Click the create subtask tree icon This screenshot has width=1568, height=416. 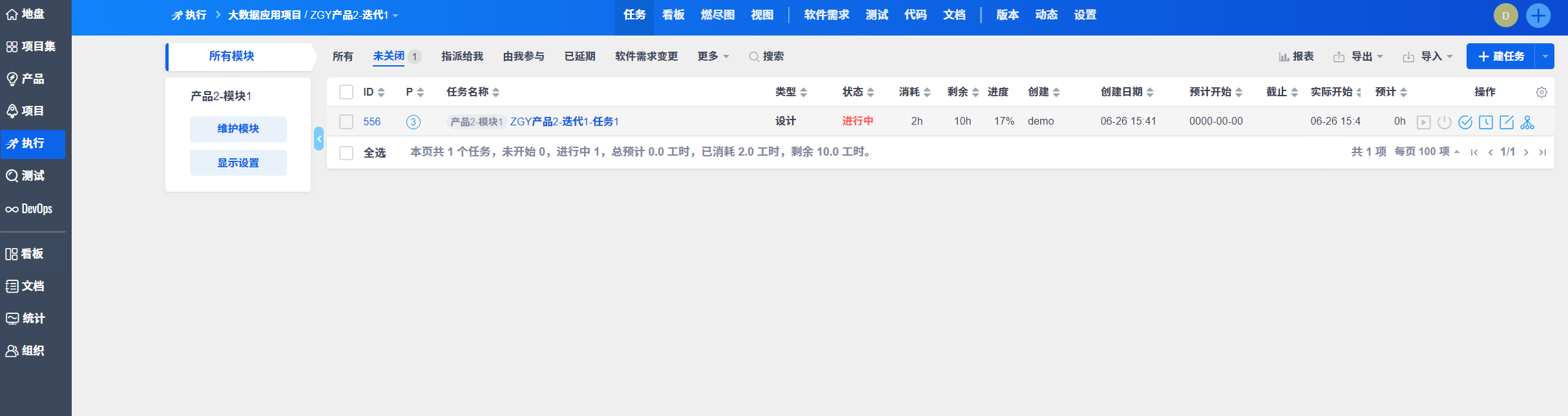[x=1527, y=122]
